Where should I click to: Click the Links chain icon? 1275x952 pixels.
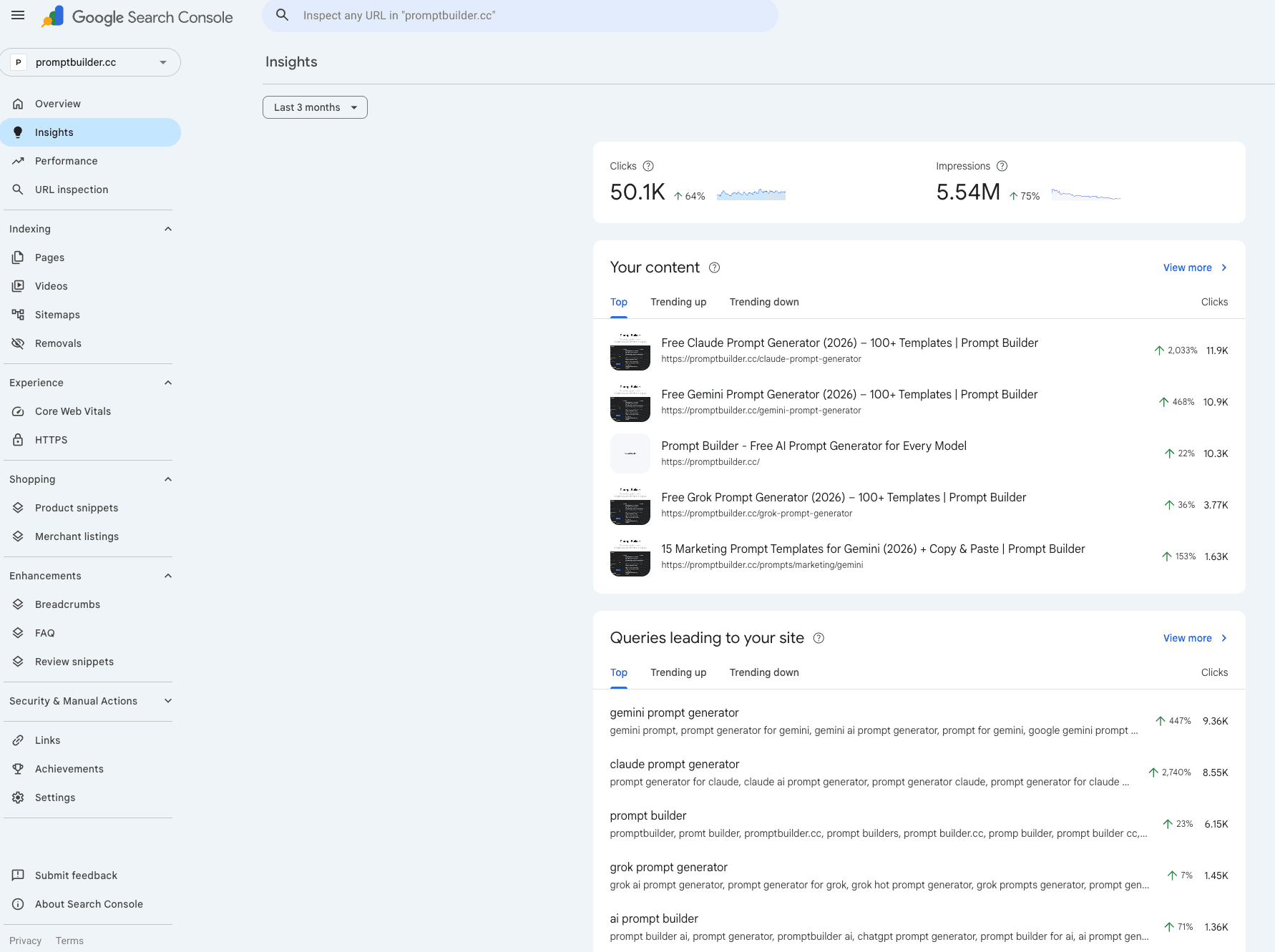(x=18, y=740)
